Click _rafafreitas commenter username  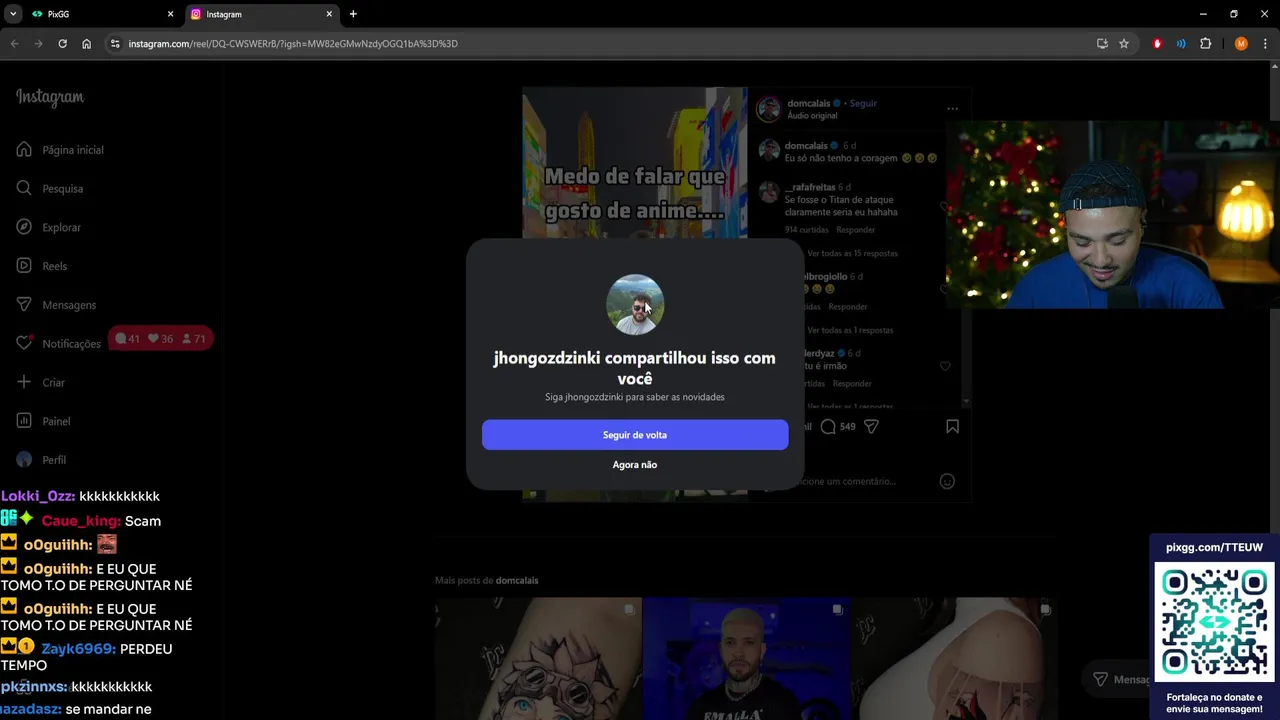point(810,187)
